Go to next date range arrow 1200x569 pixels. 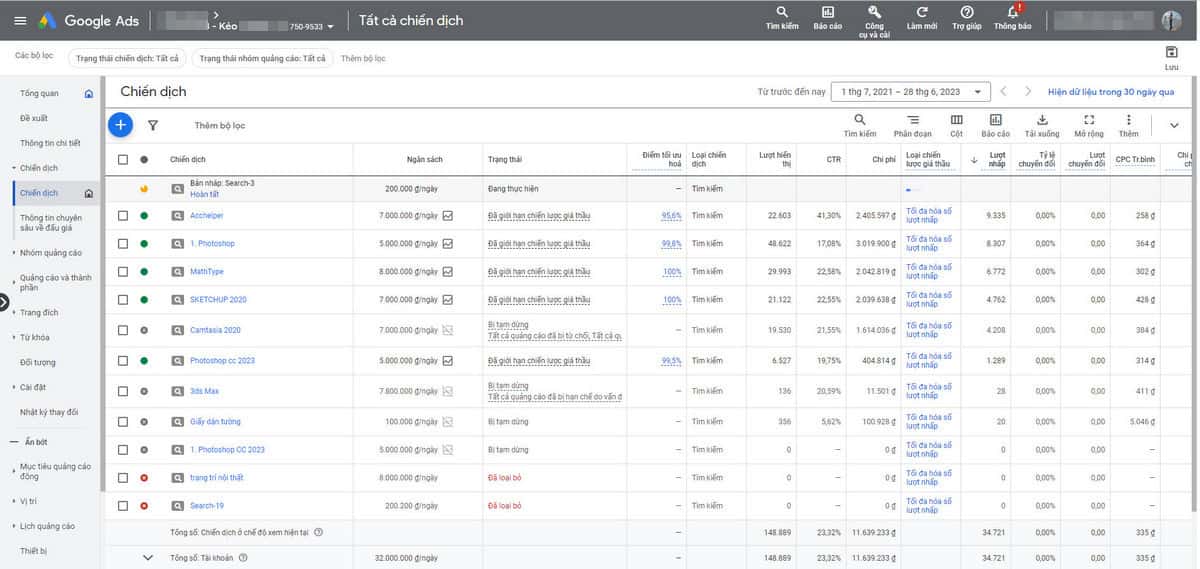tap(1027, 91)
